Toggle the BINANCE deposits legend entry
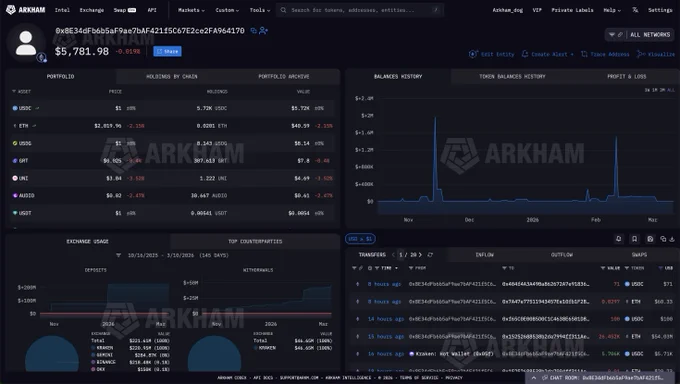The height and width of the screenshot is (384, 680). click(x=103, y=362)
